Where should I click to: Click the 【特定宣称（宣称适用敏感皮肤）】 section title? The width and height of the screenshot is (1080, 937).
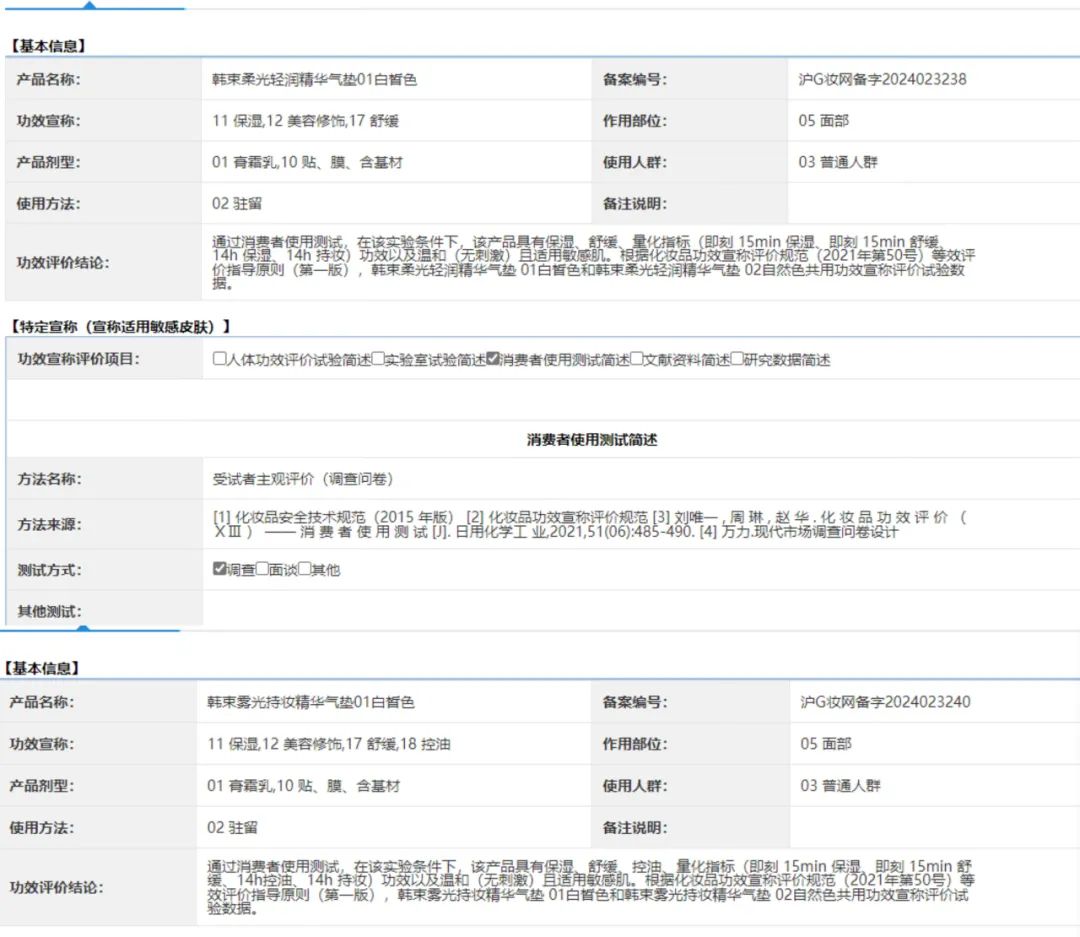[120, 326]
